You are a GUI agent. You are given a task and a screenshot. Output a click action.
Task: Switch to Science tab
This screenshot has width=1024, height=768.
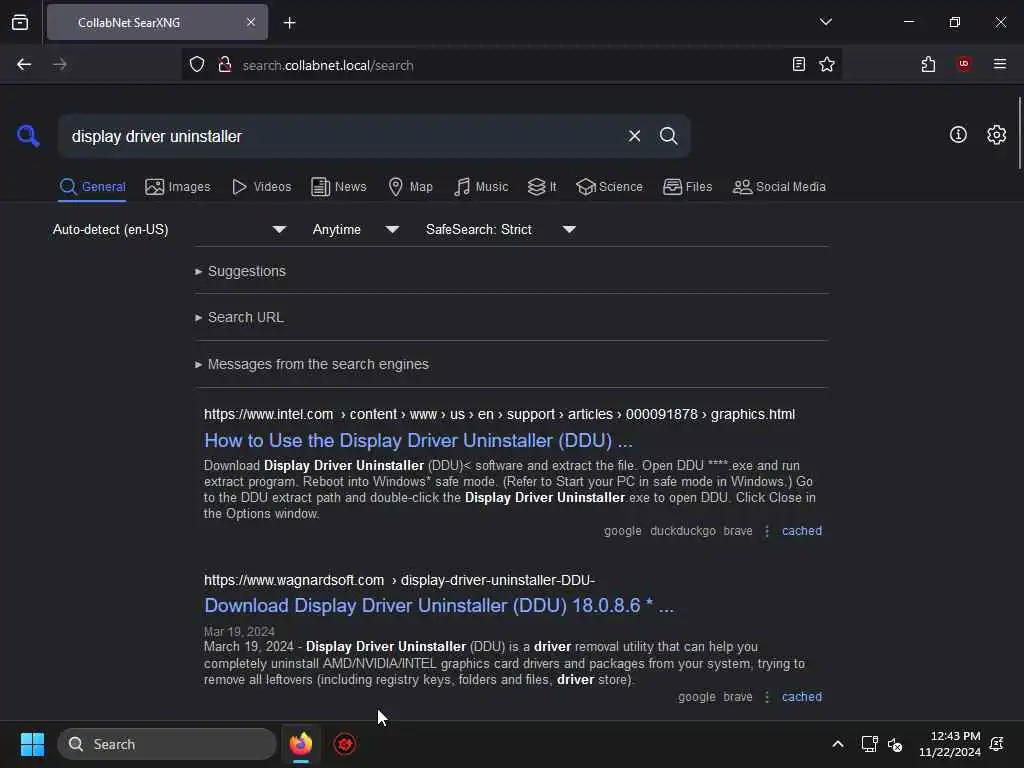(x=609, y=187)
